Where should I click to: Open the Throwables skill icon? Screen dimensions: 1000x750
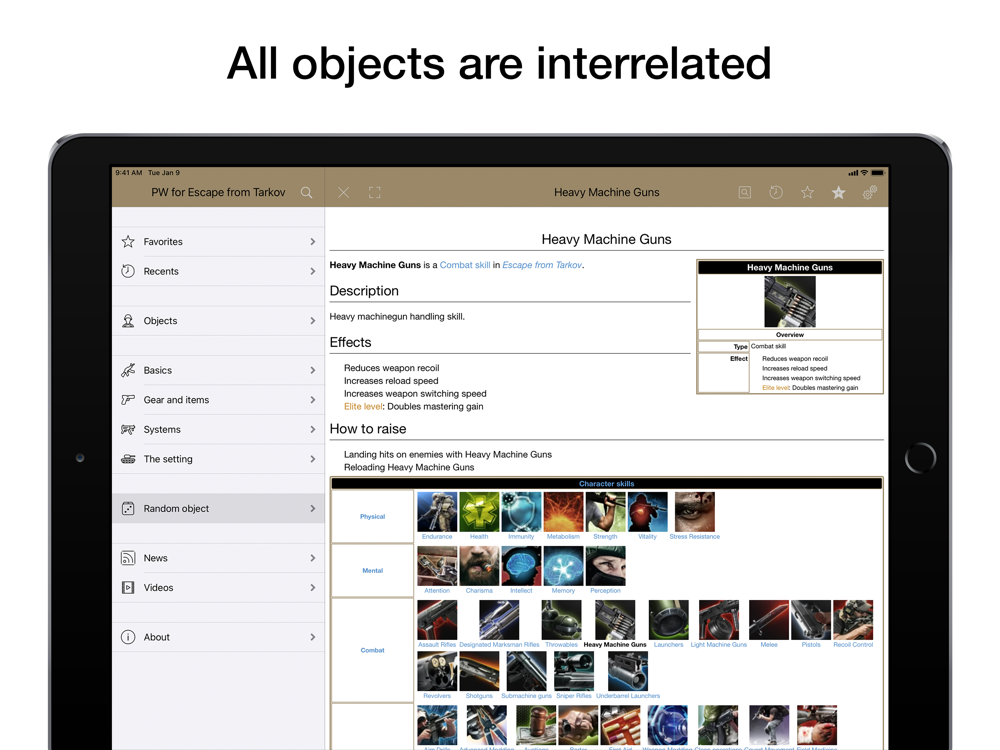(x=561, y=620)
